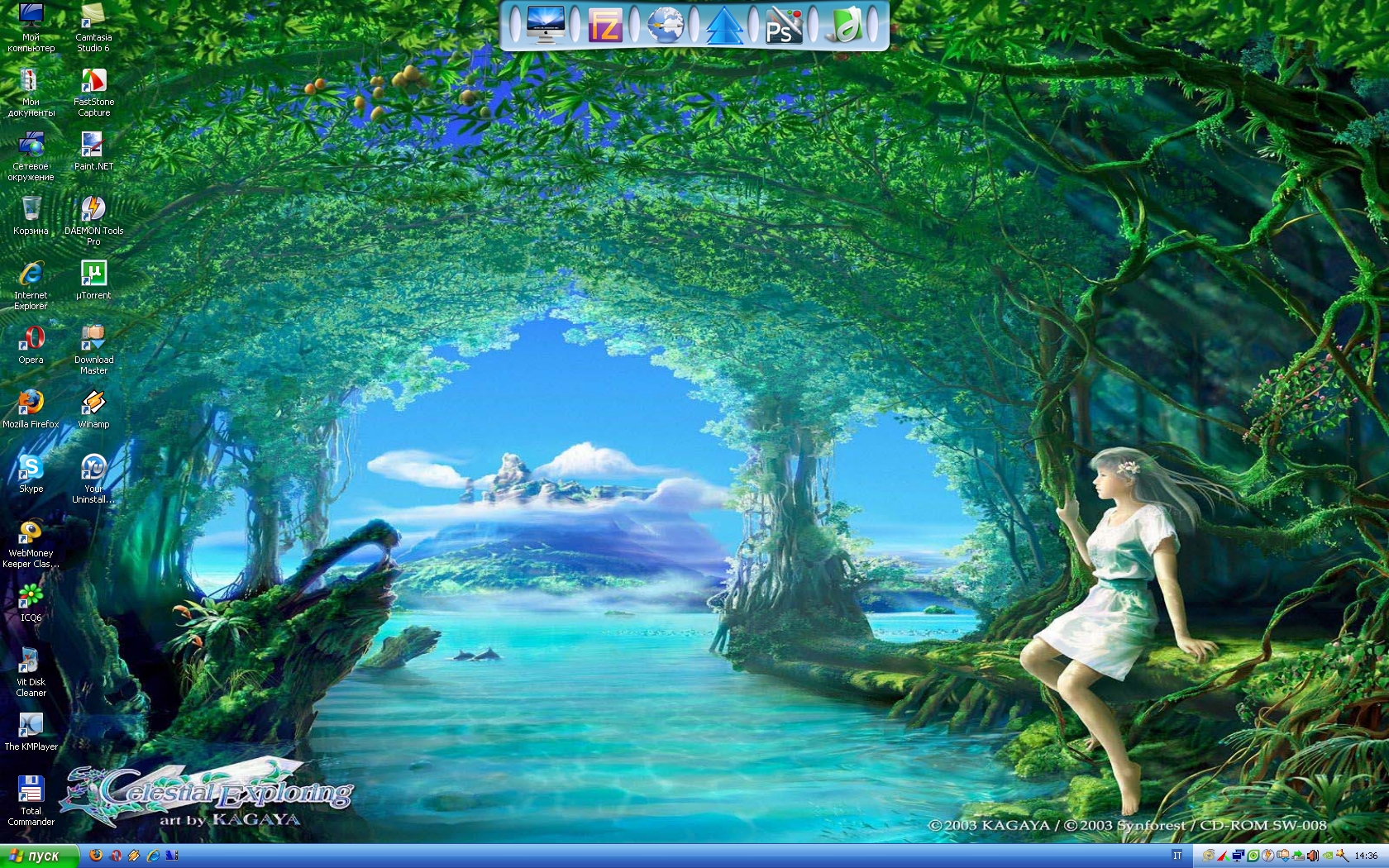Select the Mozilla Firefox desktop shortcut

tap(31, 408)
